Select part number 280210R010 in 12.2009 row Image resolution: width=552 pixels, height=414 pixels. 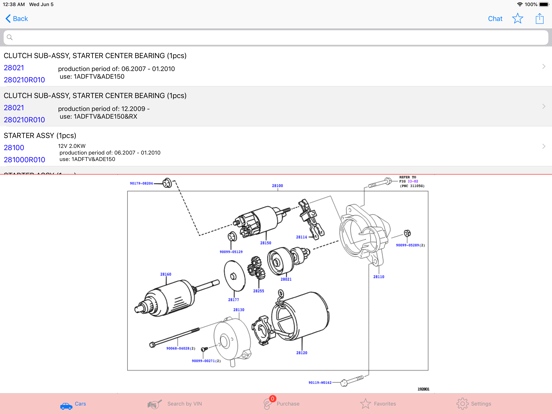pyautogui.click(x=24, y=120)
